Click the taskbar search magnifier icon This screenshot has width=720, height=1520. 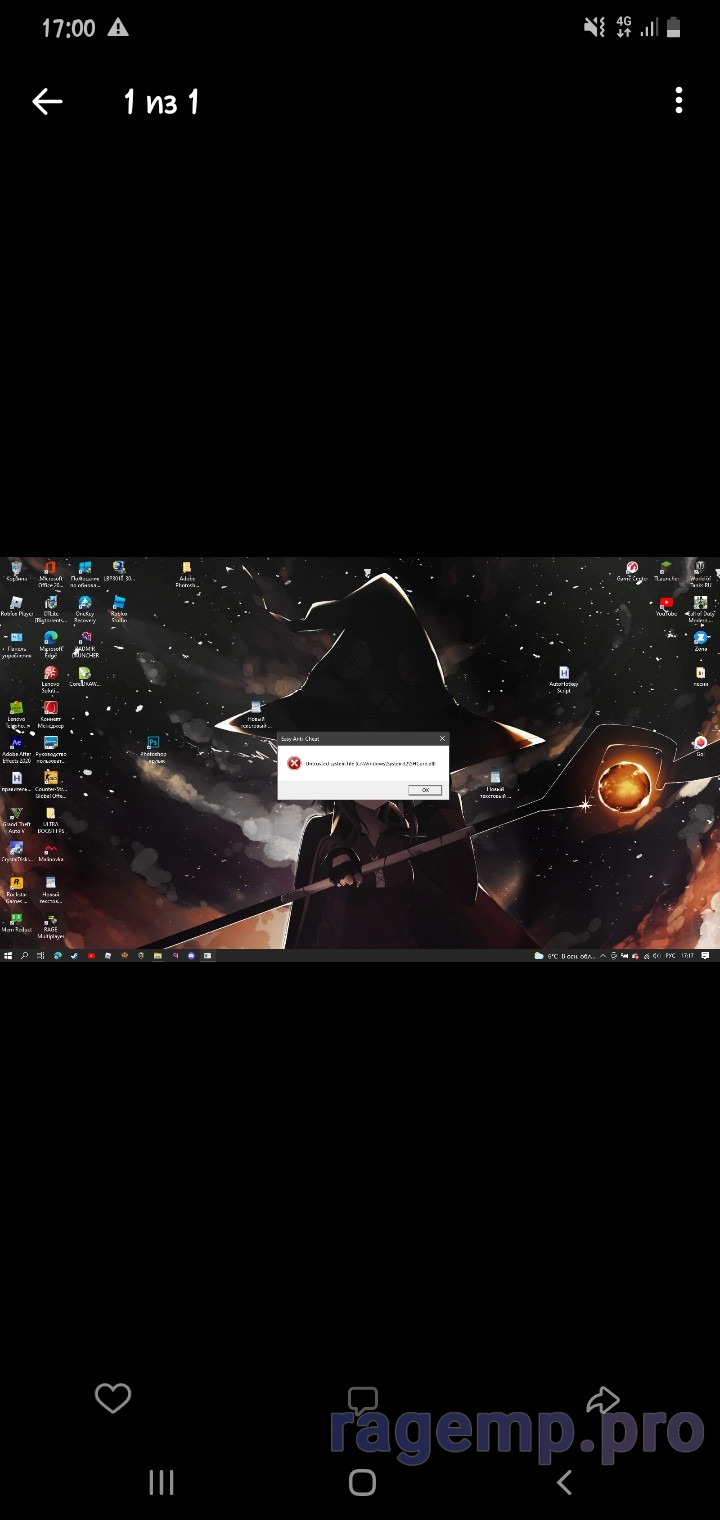coord(24,956)
